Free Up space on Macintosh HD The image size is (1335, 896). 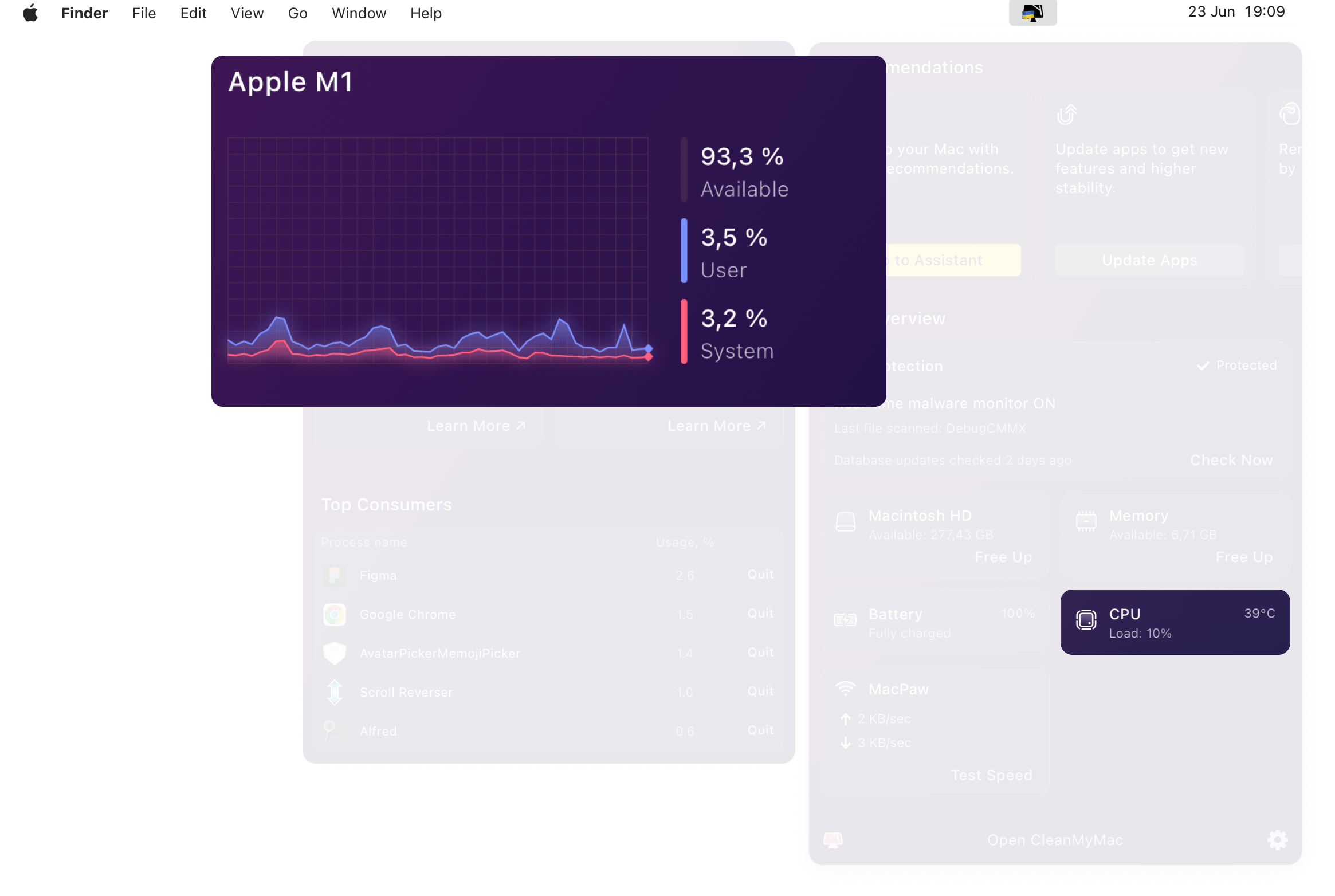pyautogui.click(x=1003, y=557)
